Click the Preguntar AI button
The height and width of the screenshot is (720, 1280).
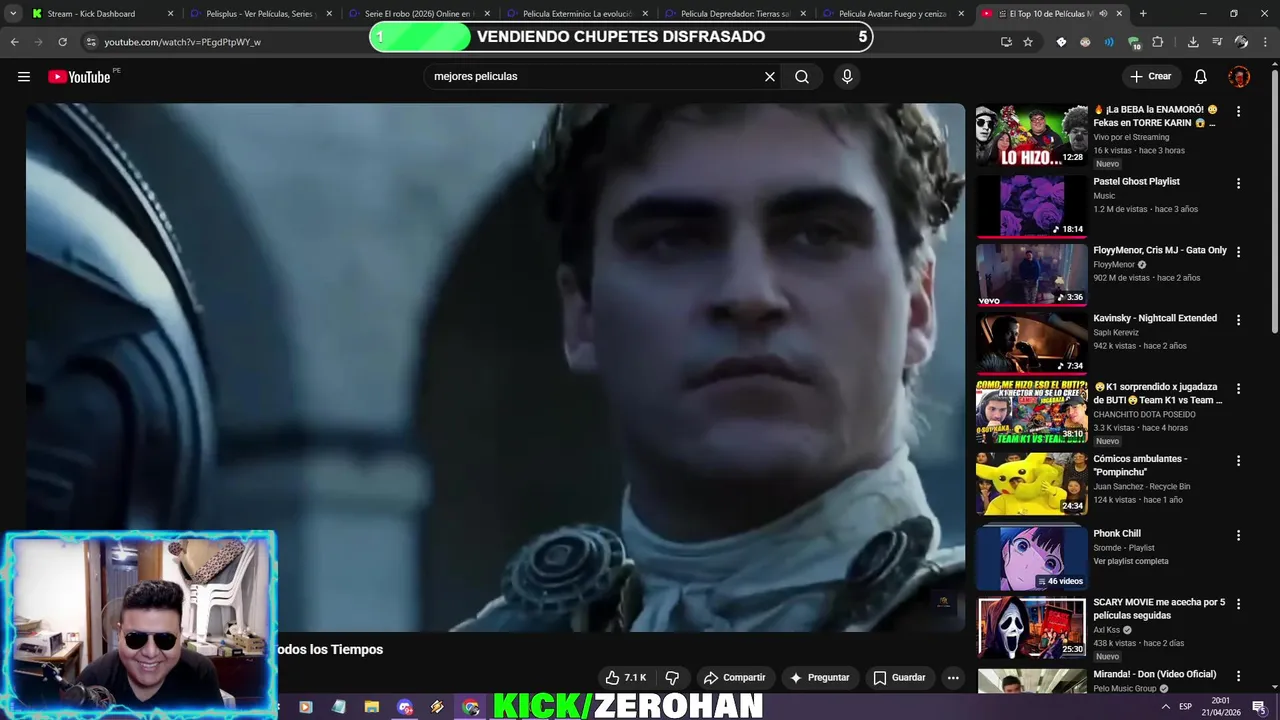(x=819, y=677)
